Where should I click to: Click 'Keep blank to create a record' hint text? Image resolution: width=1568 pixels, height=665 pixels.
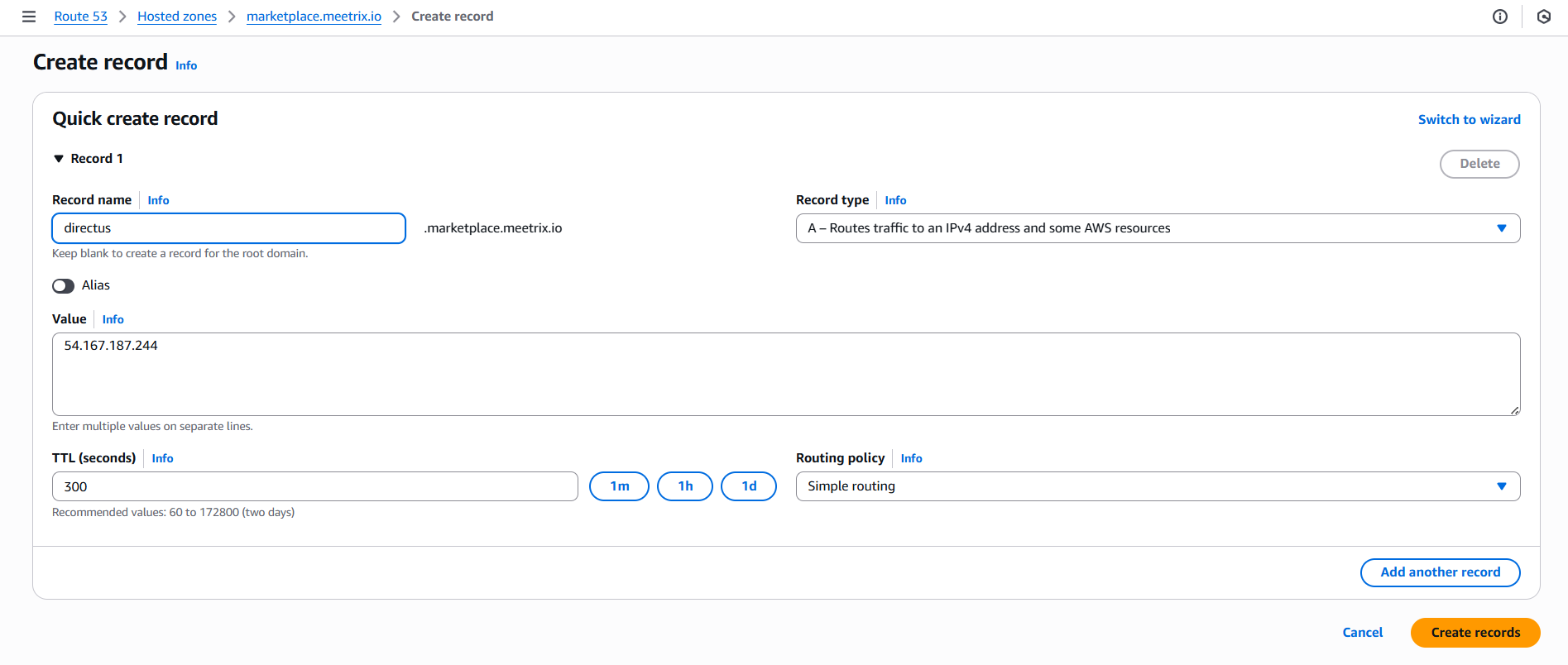180,254
